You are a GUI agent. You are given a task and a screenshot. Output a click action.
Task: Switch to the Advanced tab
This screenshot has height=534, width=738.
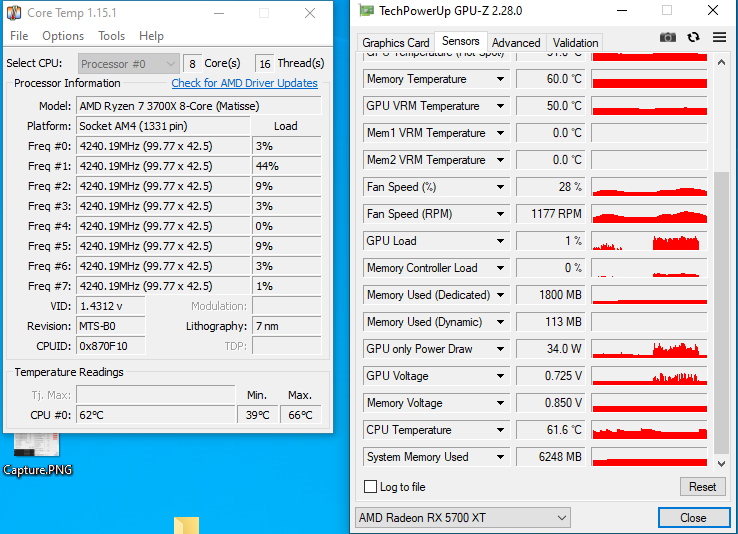(516, 43)
